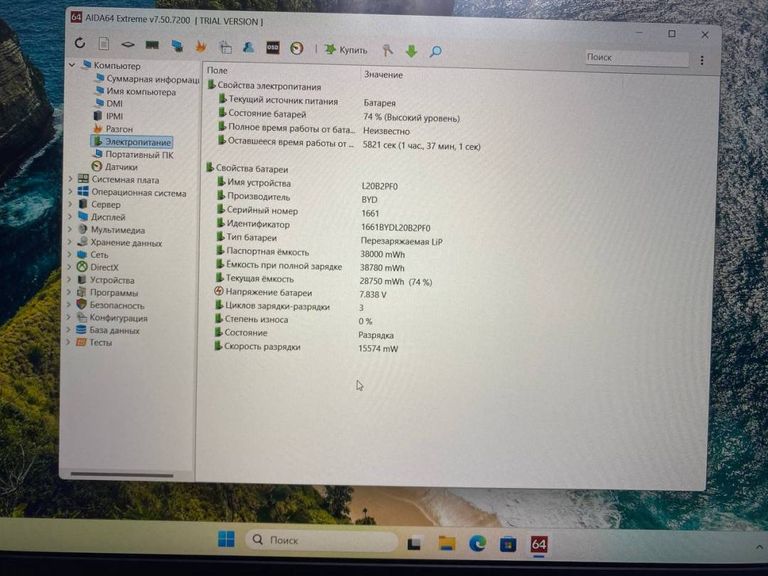This screenshot has width=768, height=576.
Task: Click the green download arrow icon
Action: tap(411, 51)
